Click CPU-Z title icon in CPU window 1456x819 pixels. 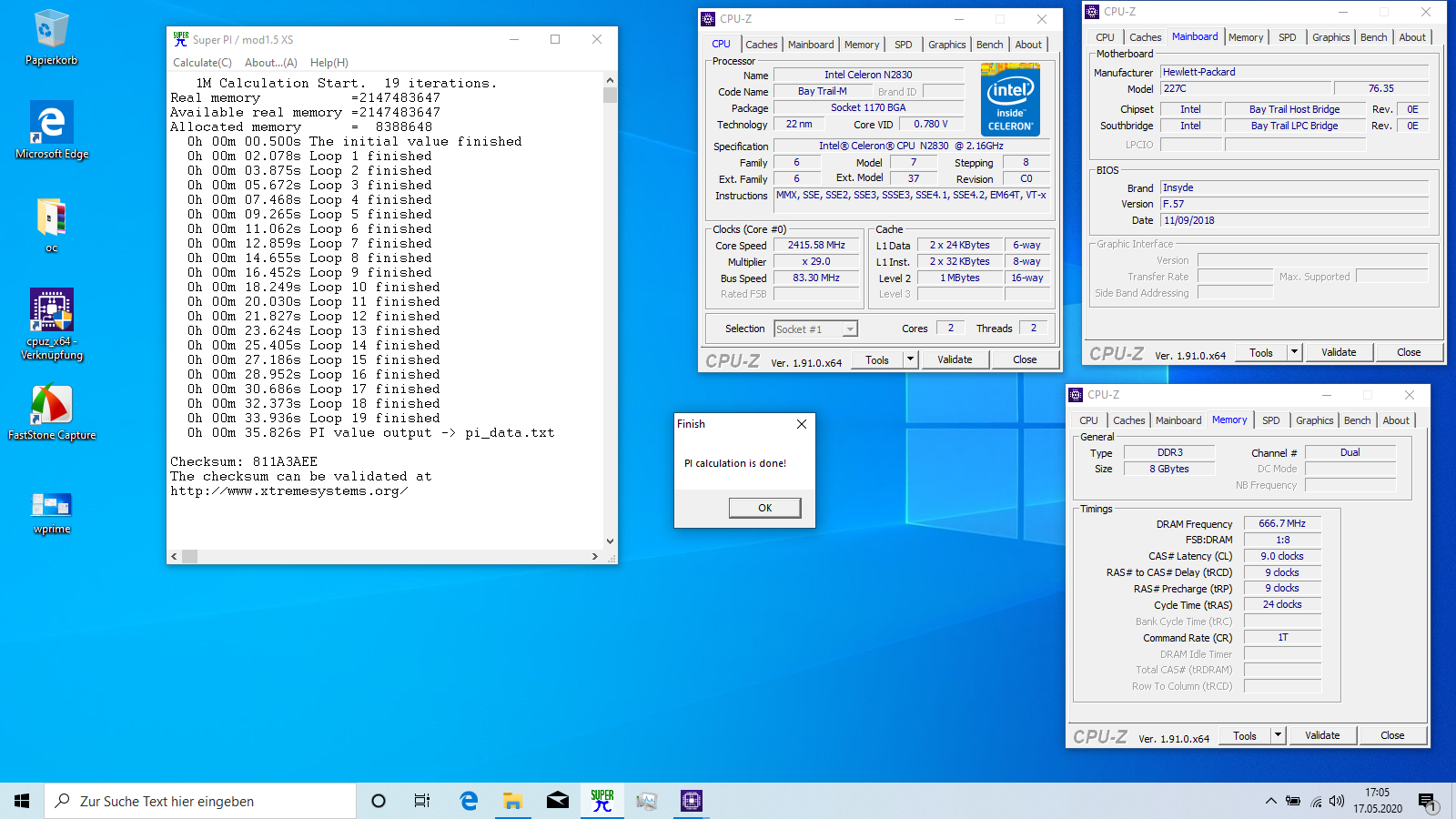(708, 19)
